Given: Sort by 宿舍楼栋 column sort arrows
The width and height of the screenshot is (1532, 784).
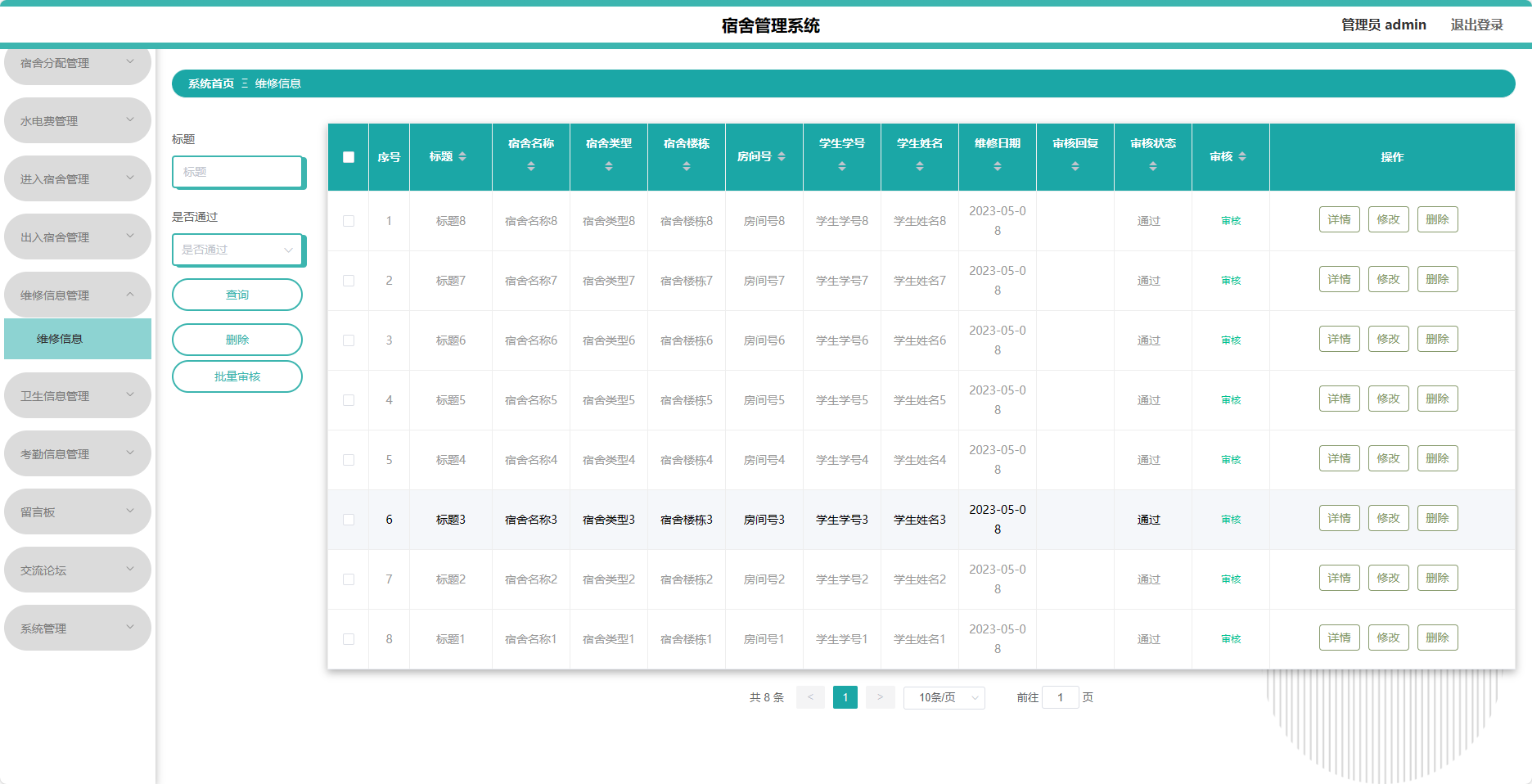Looking at the screenshot, I should (x=687, y=166).
